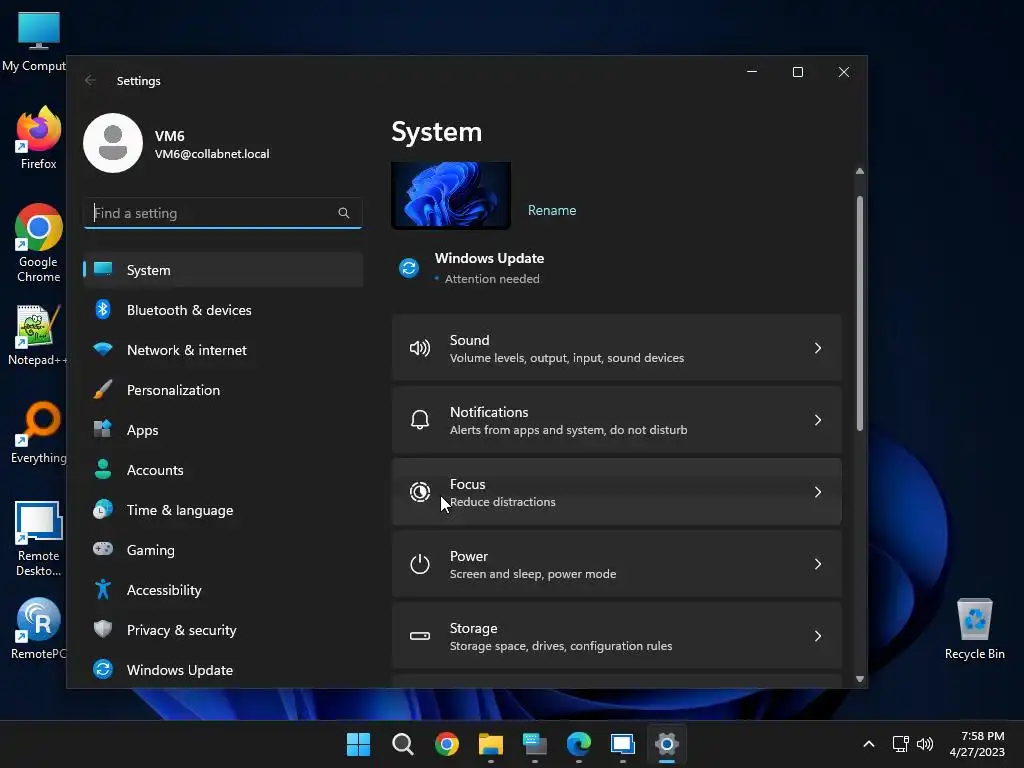
Task: Open Windows Start menu
Action: [x=358, y=744]
